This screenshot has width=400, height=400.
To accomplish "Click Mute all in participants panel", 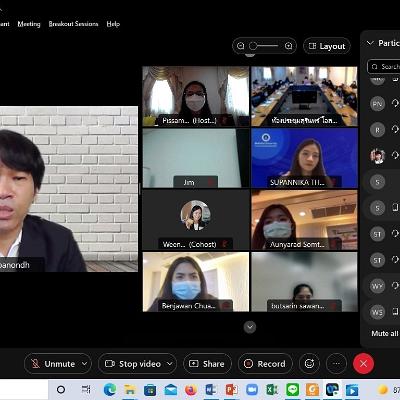I will [385, 333].
